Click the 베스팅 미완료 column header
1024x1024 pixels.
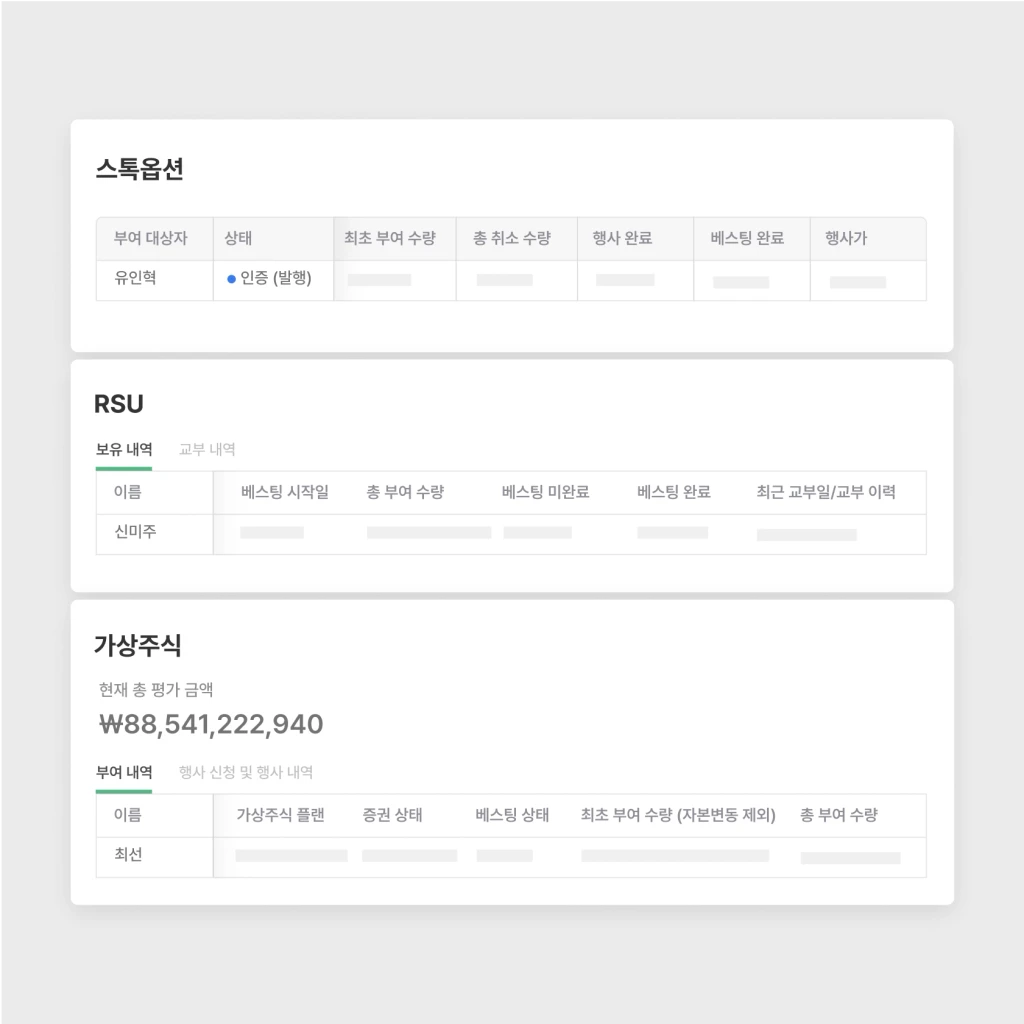click(x=545, y=492)
